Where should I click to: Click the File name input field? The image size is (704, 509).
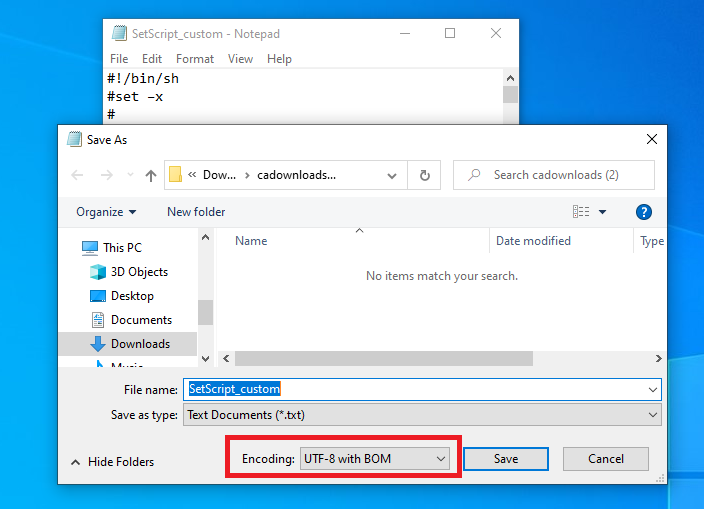(x=422, y=390)
